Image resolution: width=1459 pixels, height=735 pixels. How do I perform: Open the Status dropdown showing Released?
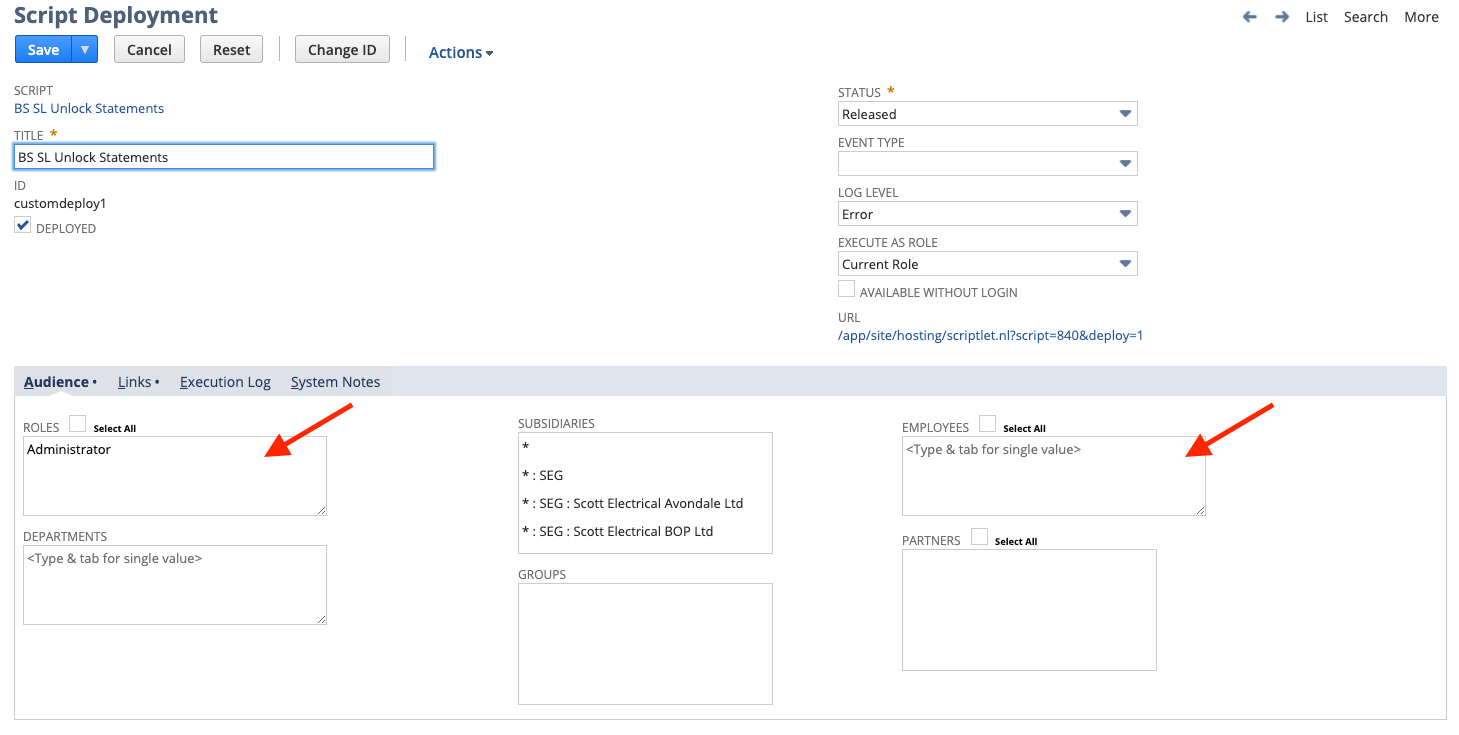pos(987,114)
